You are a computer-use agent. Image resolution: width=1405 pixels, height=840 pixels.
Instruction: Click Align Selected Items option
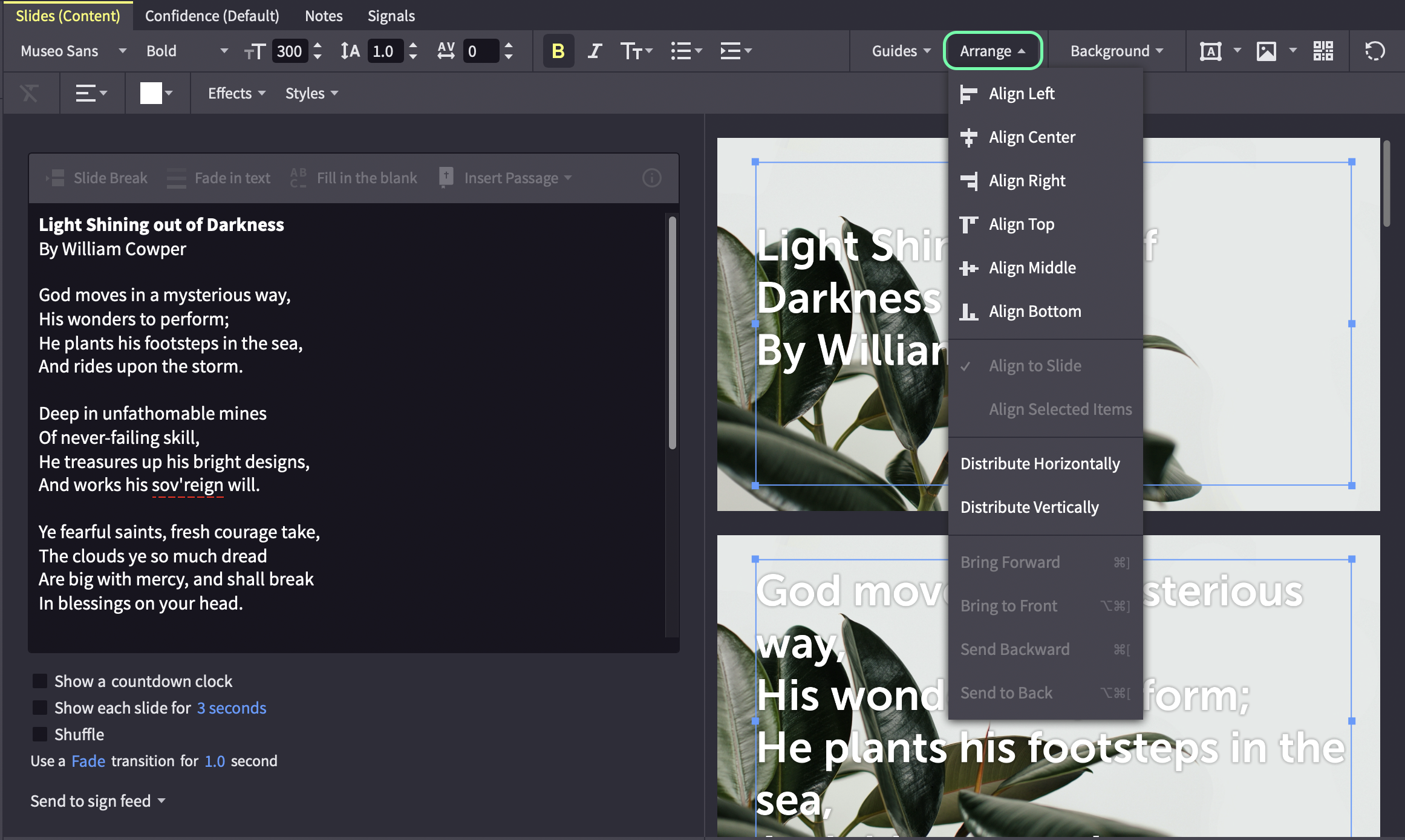point(1045,409)
